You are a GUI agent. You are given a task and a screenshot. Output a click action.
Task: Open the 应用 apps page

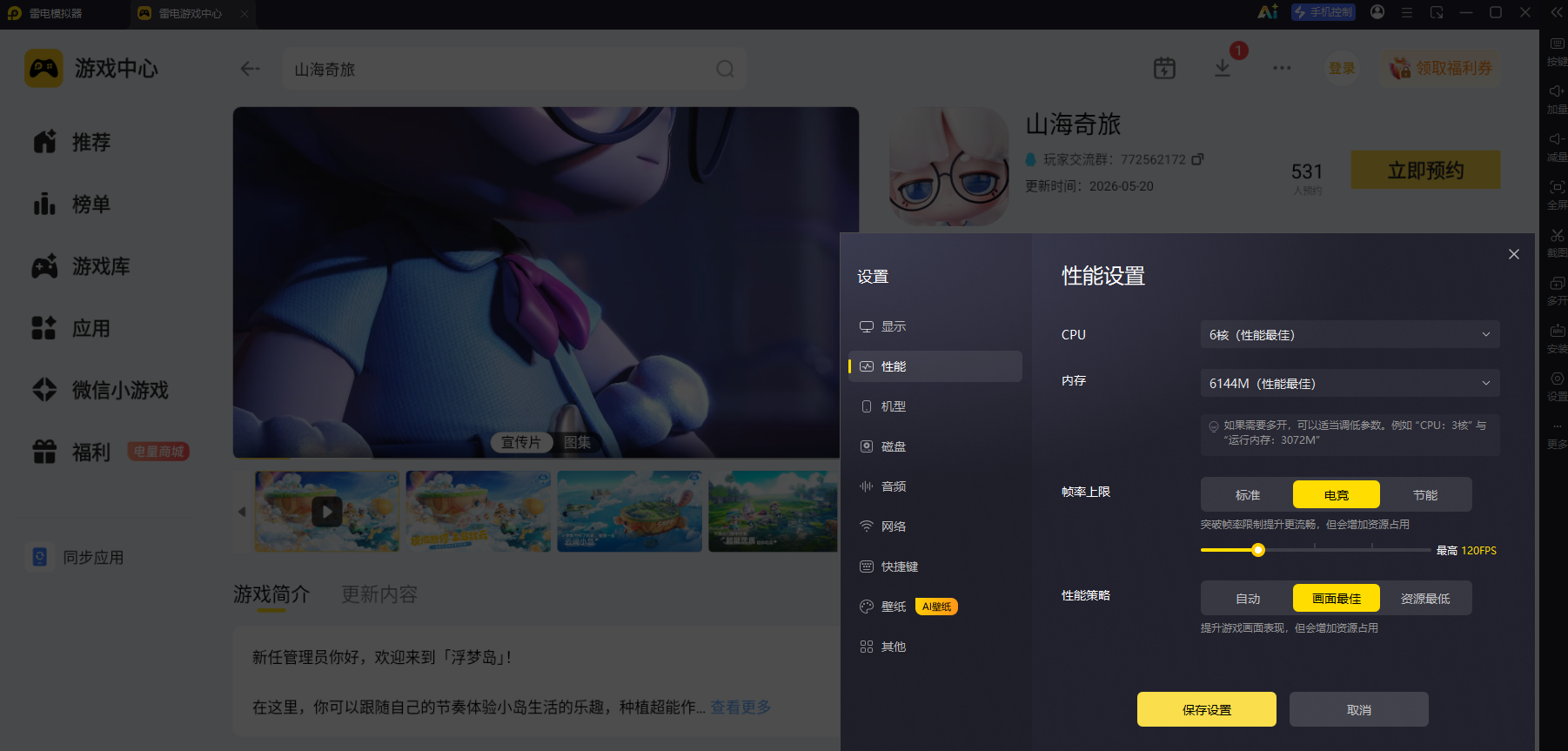pos(72,328)
